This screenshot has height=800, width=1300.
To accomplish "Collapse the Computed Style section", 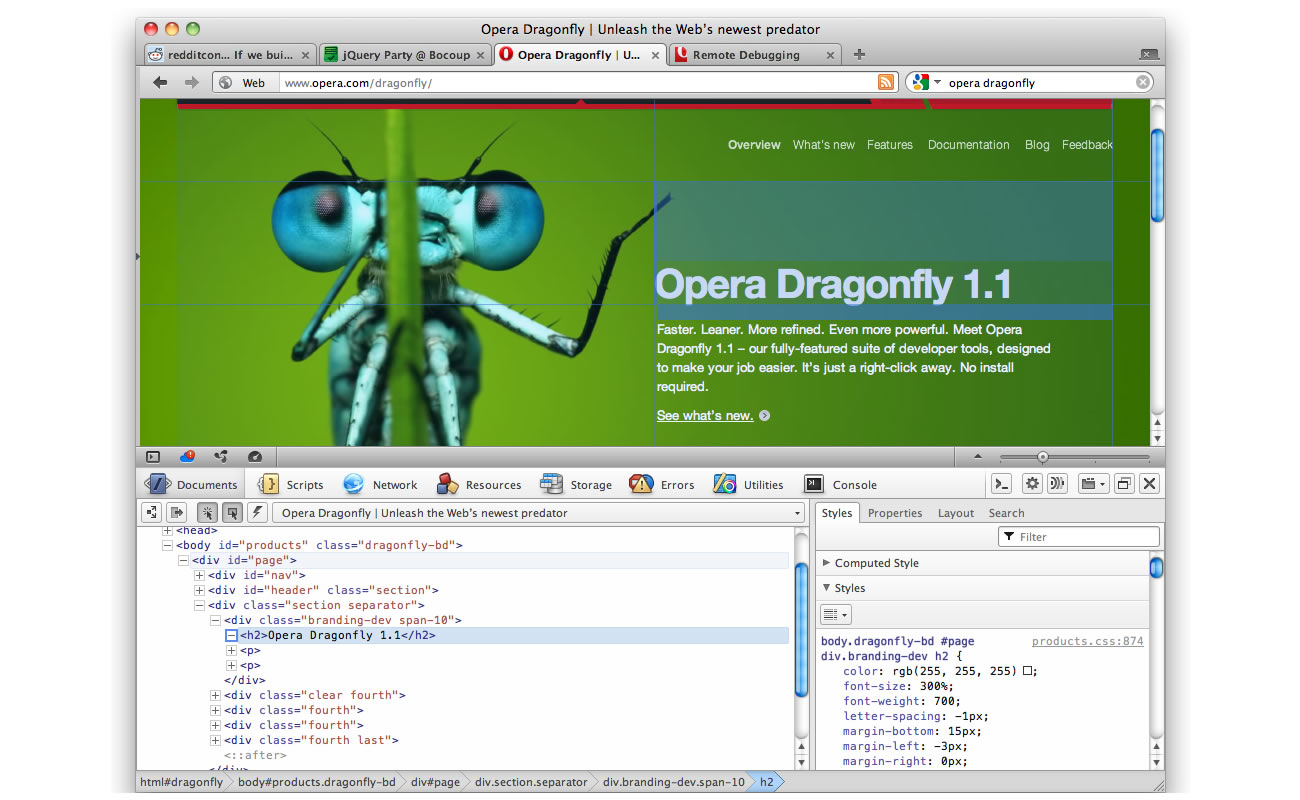I will point(826,562).
